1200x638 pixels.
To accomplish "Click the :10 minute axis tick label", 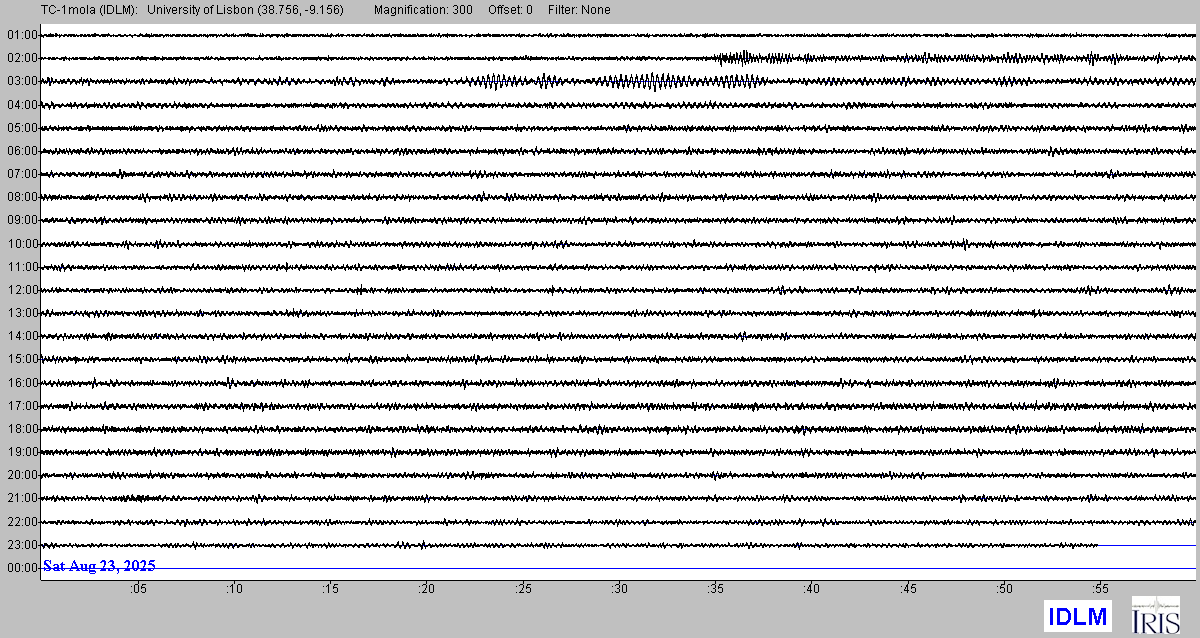I will [234, 589].
